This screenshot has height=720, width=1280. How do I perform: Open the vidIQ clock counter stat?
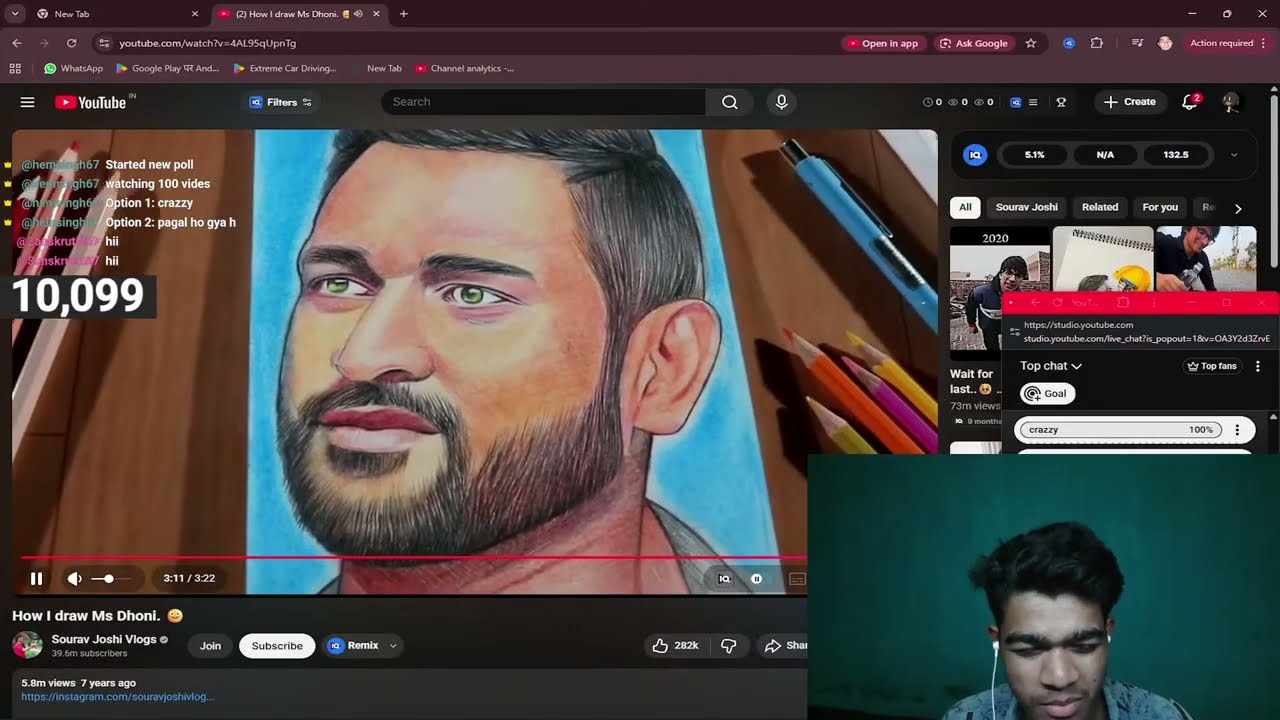pyautogui.click(x=932, y=102)
